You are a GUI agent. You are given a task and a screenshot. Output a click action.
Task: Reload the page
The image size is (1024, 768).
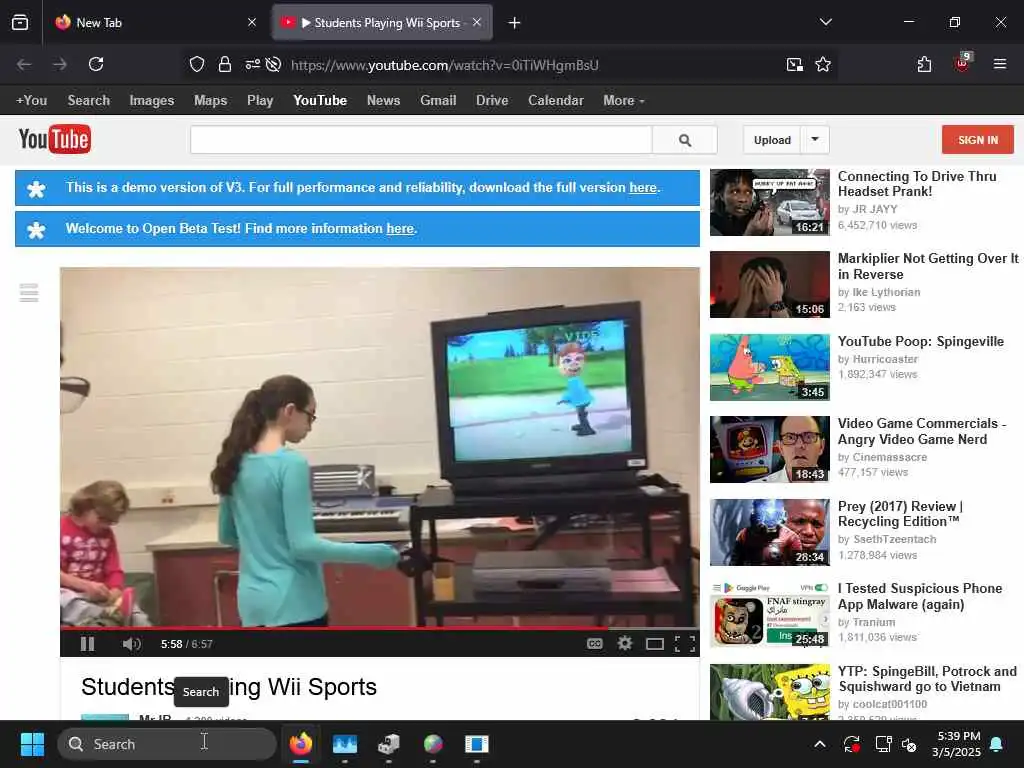coord(96,64)
